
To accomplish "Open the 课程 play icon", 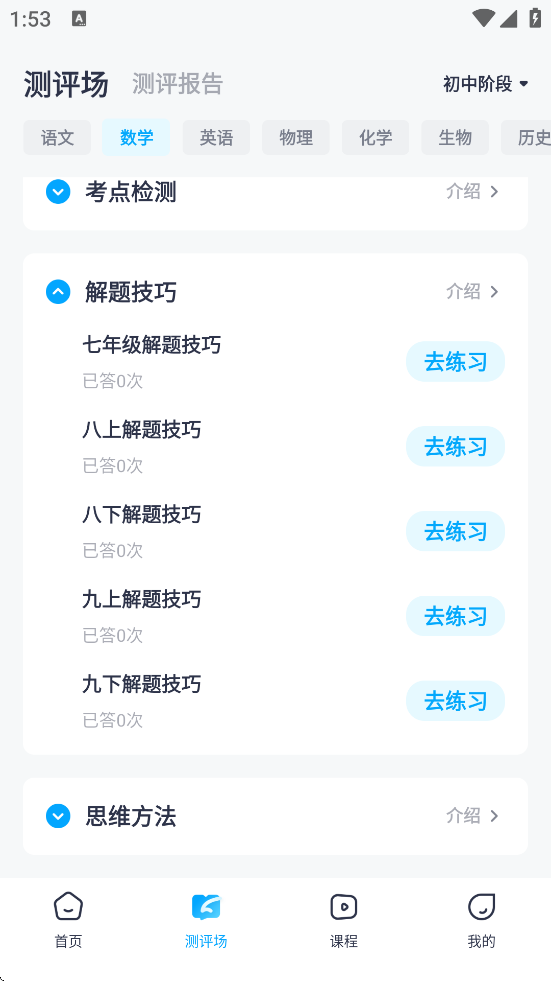I will pyautogui.click(x=343, y=907).
